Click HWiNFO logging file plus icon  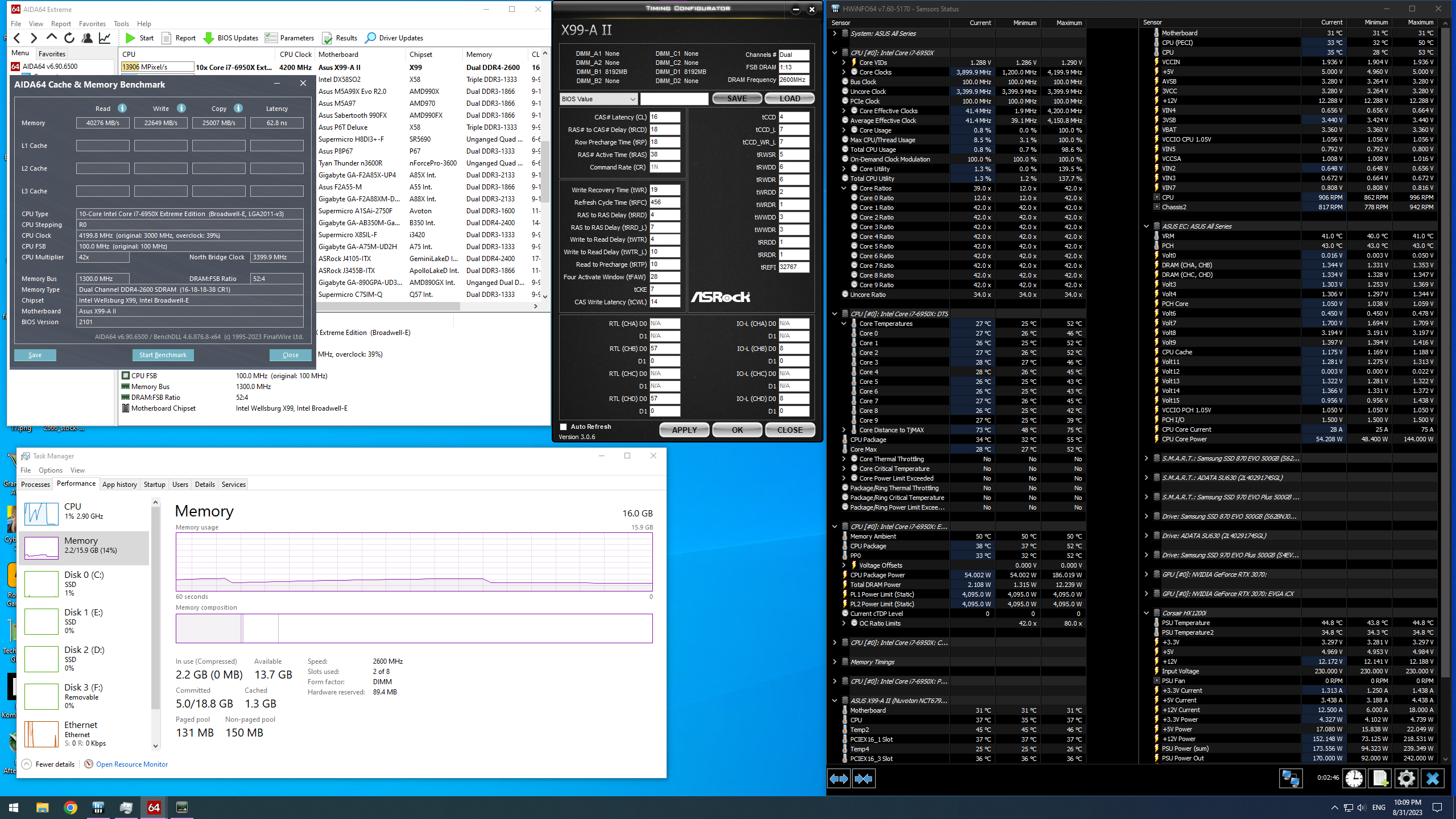1380,778
